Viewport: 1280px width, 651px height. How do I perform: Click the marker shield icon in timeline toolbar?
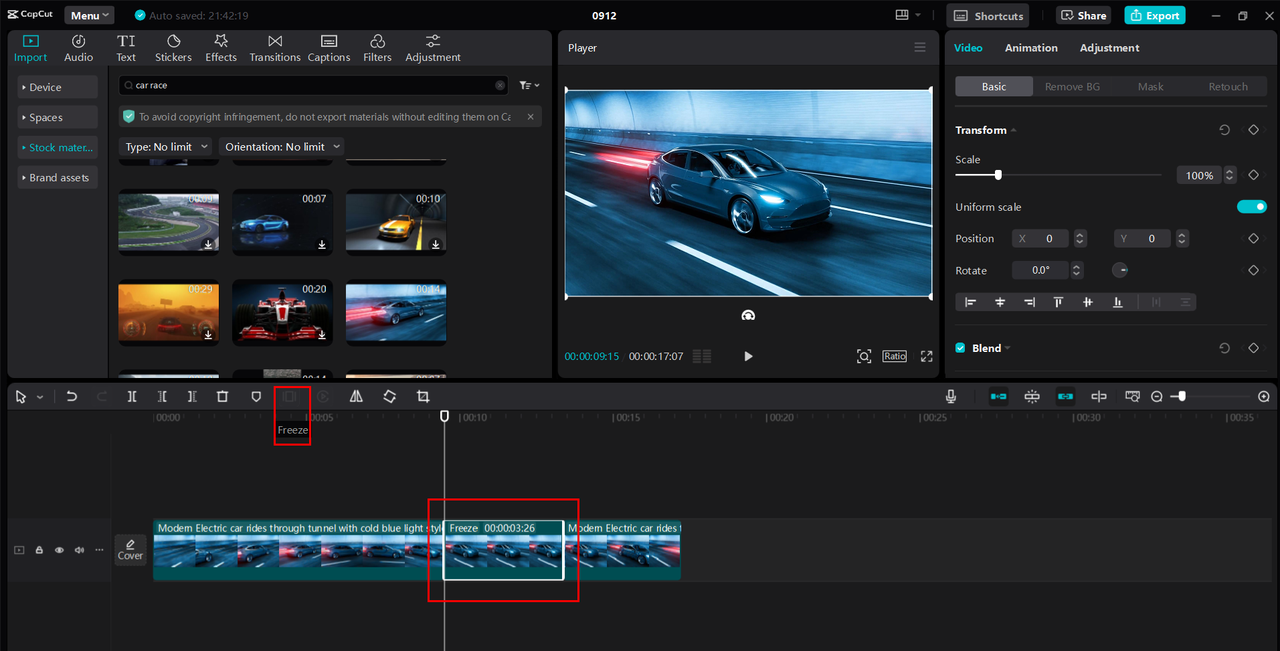[x=256, y=397]
